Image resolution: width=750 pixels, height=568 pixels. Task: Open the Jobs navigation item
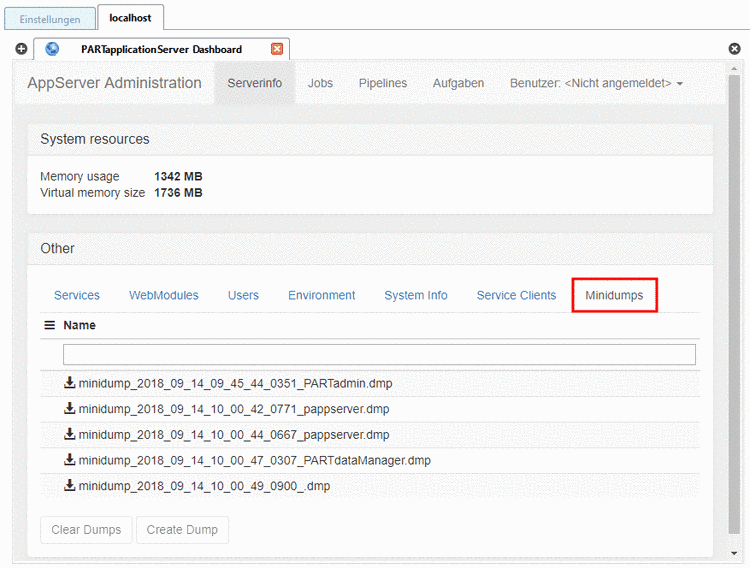pyautogui.click(x=320, y=83)
